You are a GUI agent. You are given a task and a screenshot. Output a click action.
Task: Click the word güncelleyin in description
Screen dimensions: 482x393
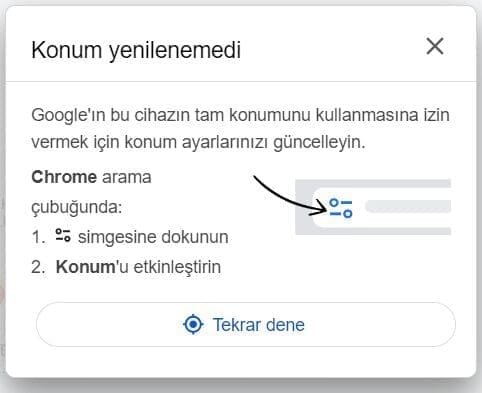319,143
